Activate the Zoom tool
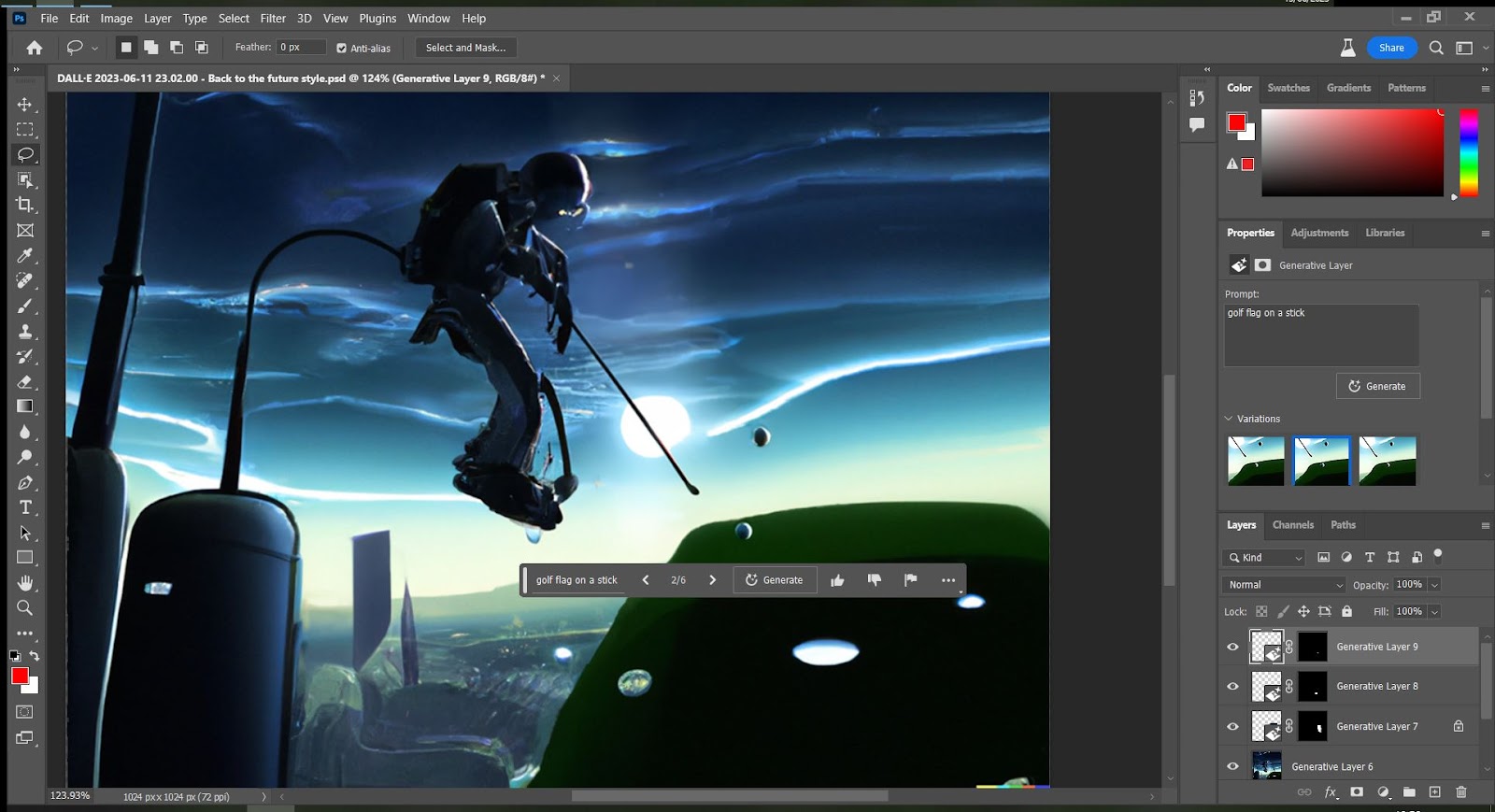Viewport: 1495px width, 812px height. pyautogui.click(x=25, y=608)
